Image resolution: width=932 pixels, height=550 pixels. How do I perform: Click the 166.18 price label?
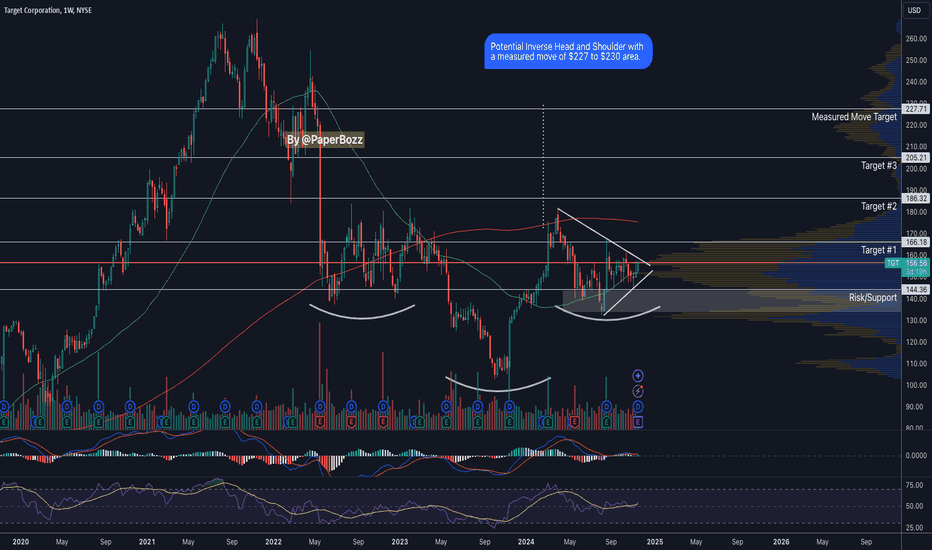coord(915,242)
